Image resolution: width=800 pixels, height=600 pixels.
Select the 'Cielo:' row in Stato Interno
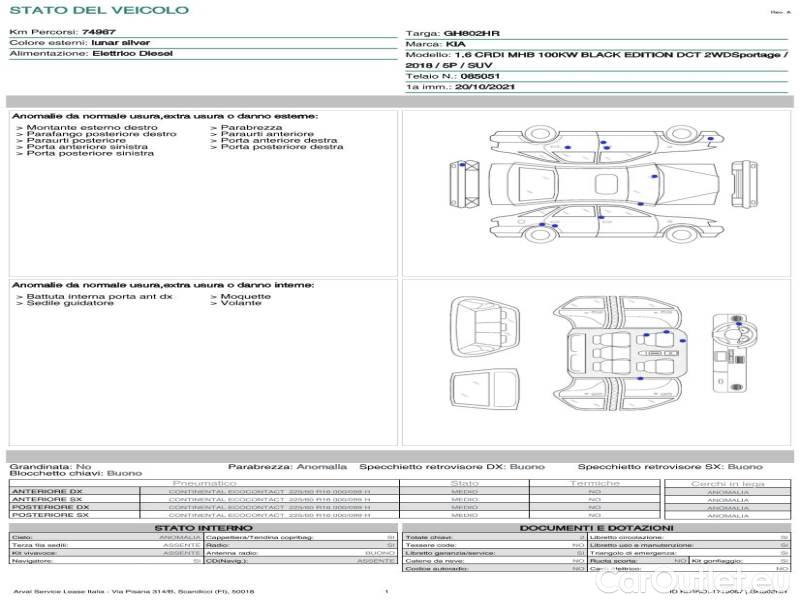click(106, 537)
